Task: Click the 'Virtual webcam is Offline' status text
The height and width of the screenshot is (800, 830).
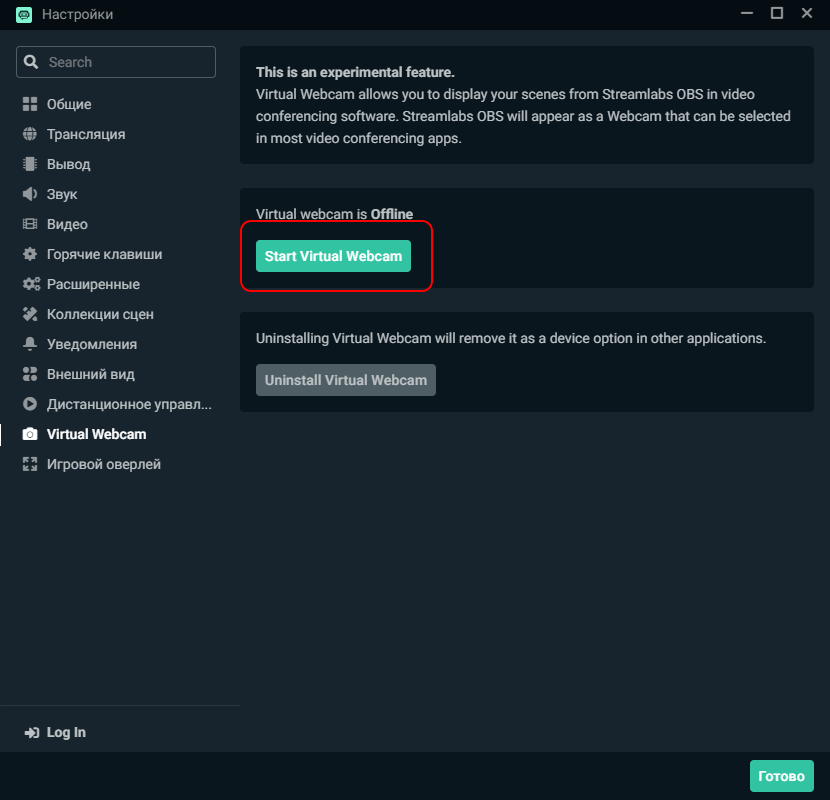Action: [334, 214]
